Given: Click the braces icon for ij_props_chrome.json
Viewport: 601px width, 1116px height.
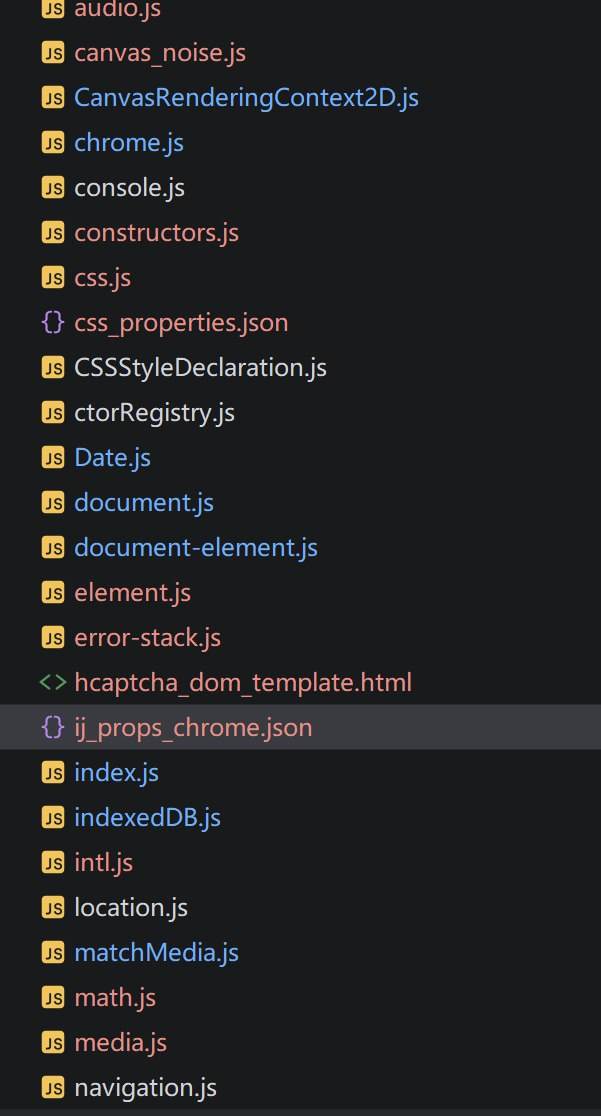Looking at the screenshot, I should [53, 728].
